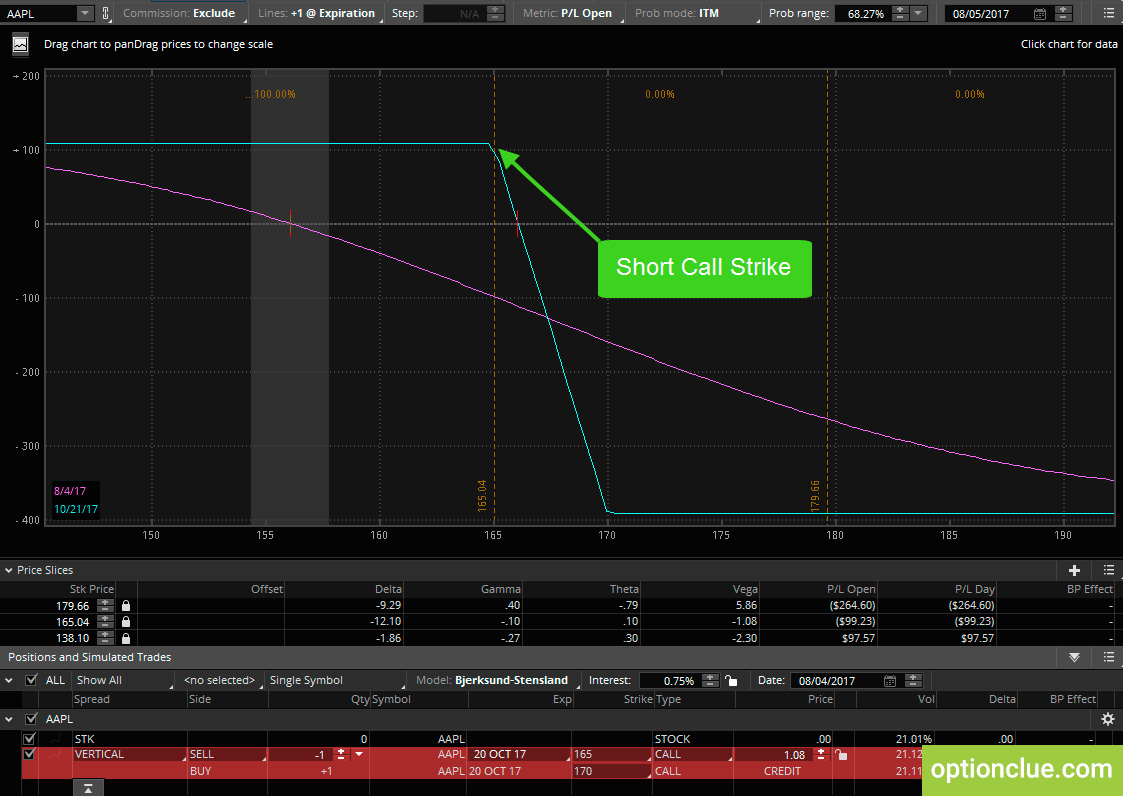Image resolution: width=1123 pixels, height=796 pixels.
Task: Click the lock icon beside the 179.66 price slice
Action: tap(126, 605)
